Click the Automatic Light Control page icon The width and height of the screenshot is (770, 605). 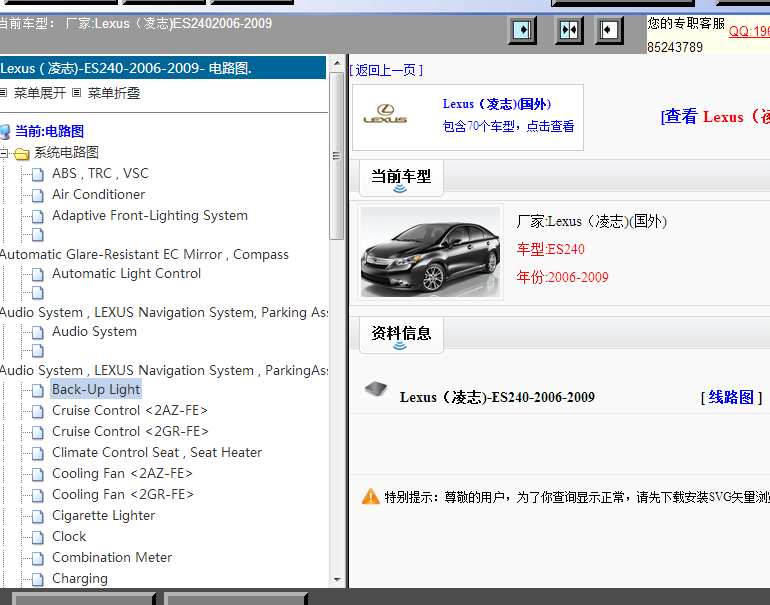[x=38, y=275]
